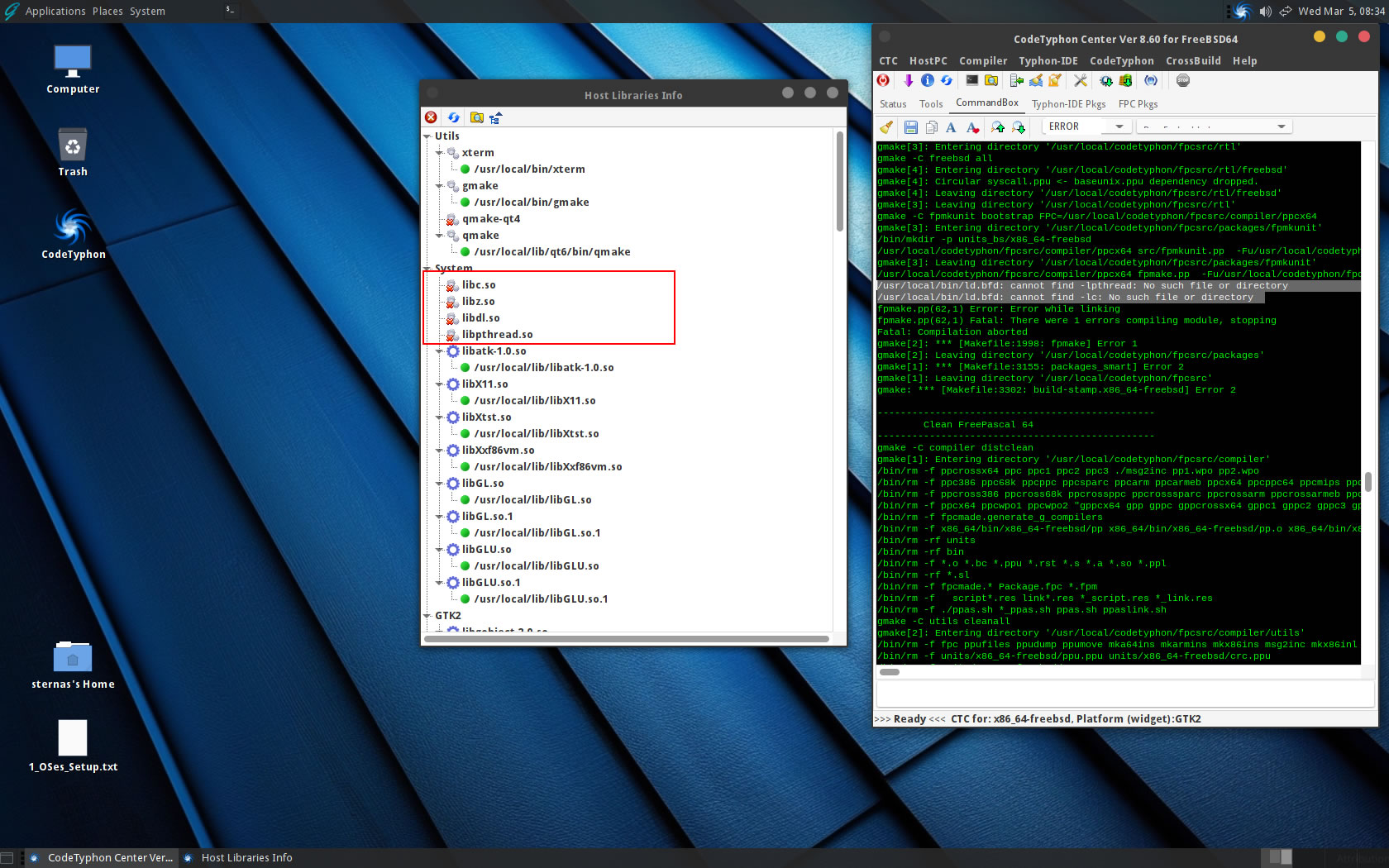Click the letter A with red mark icon
Screen dimensions: 1389x868
click(973, 126)
